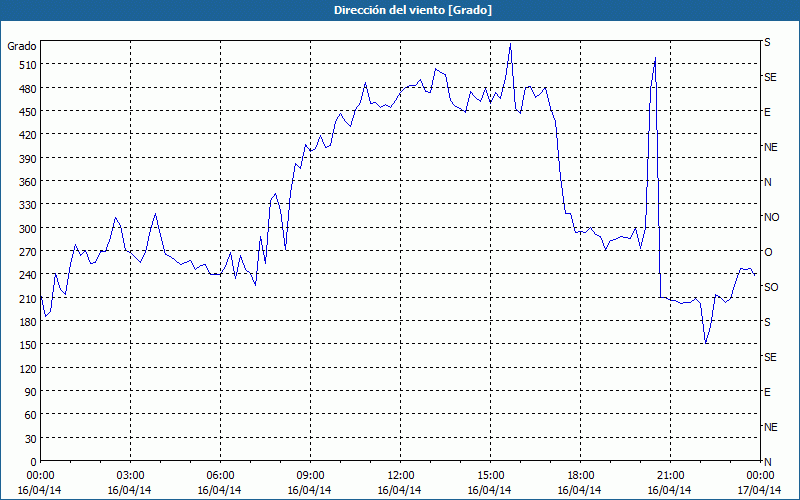Click the "E" compass label level with 450
The image size is (800, 500).
tap(767, 112)
